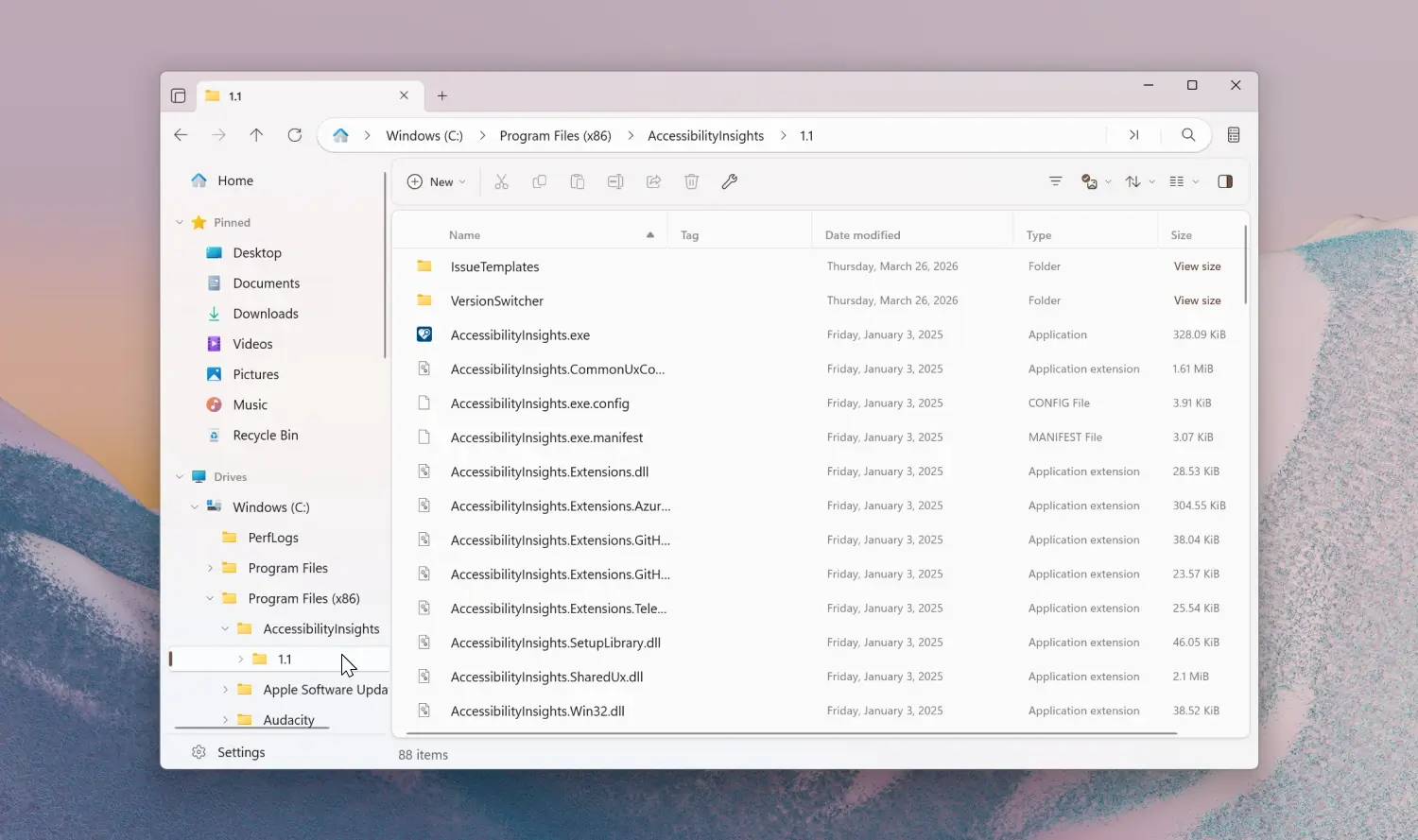Screen dimensions: 1418x840
Task: Click Program Files (x86) breadcrumb
Action: coord(555,135)
